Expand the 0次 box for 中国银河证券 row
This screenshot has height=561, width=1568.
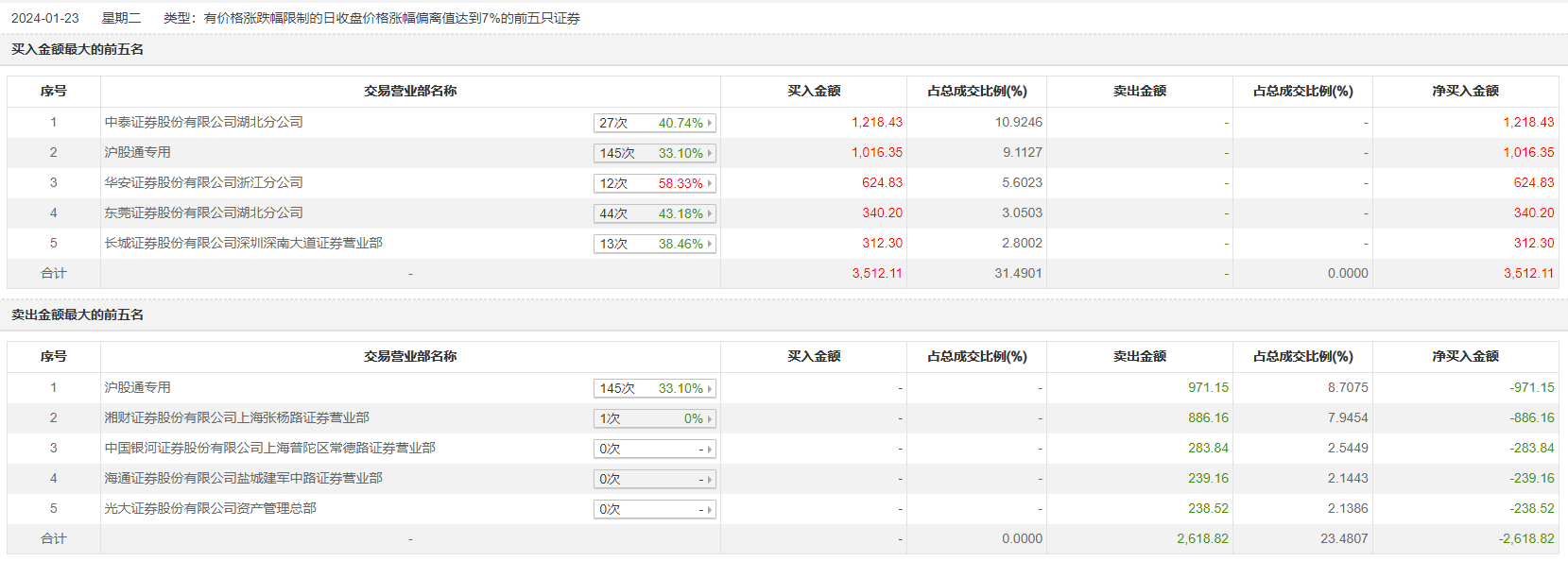tap(654, 449)
